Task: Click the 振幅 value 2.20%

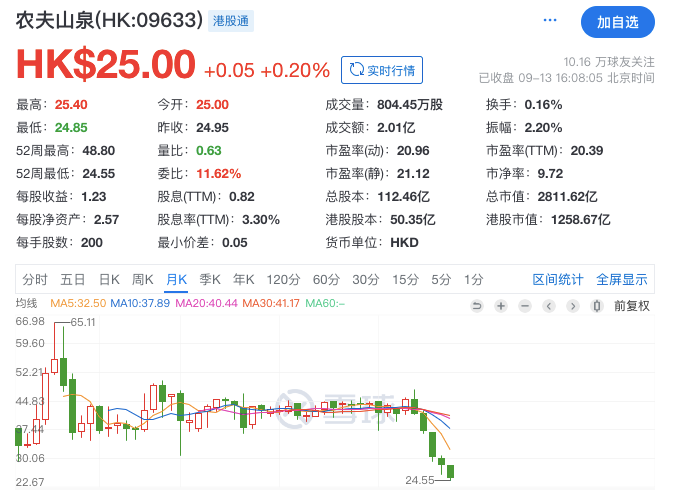Action: (543, 128)
